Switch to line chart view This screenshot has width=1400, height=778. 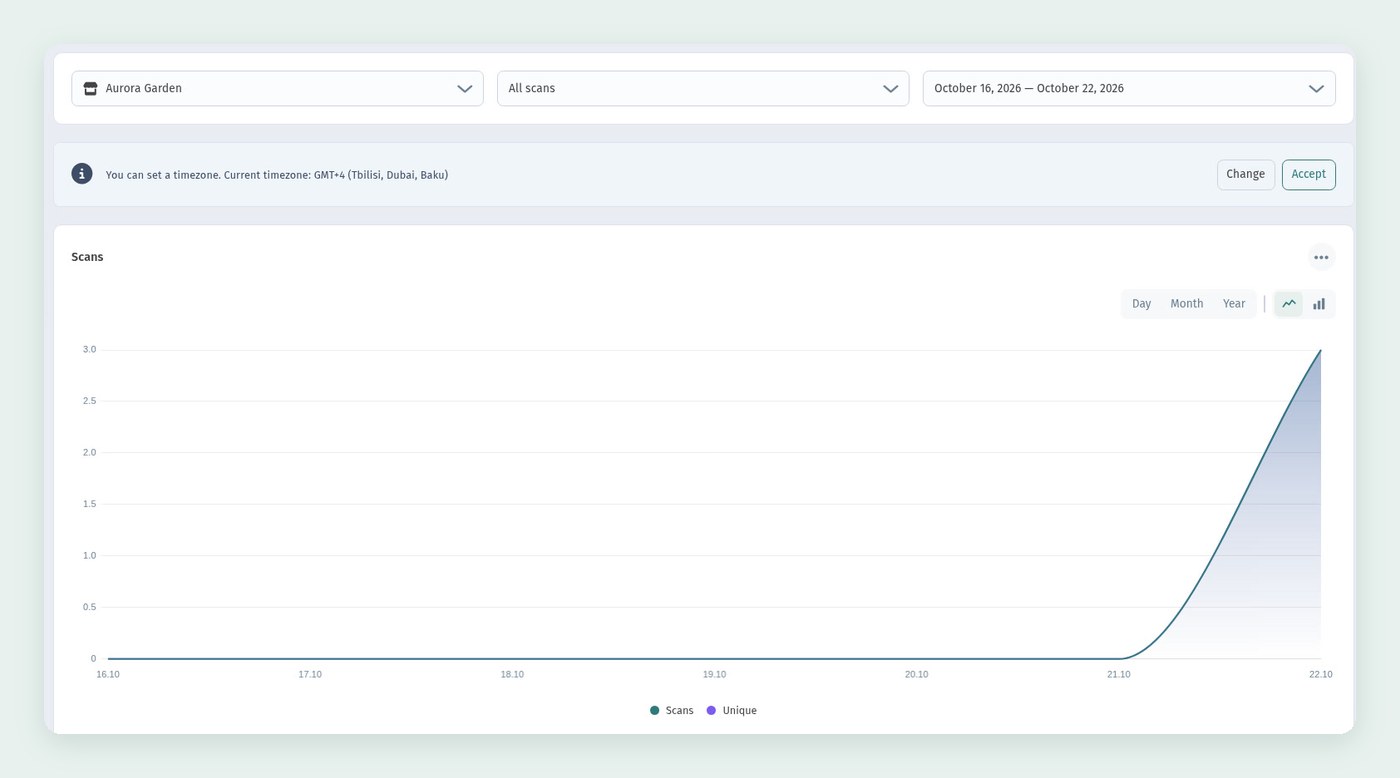pyautogui.click(x=1289, y=304)
